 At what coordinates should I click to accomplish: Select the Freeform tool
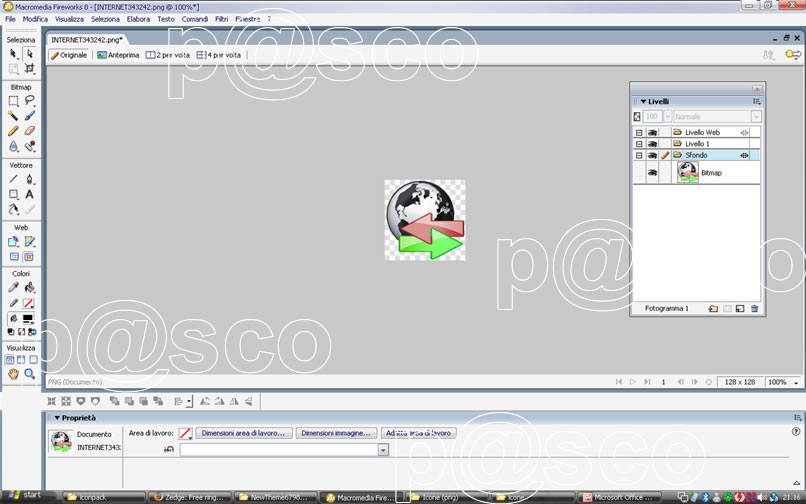click(x=13, y=209)
